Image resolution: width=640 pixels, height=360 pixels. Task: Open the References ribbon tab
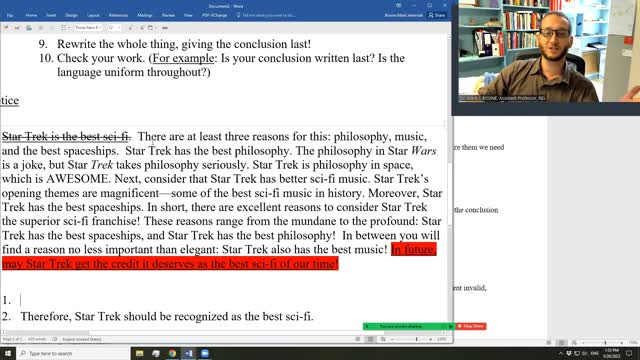[118, 15]
